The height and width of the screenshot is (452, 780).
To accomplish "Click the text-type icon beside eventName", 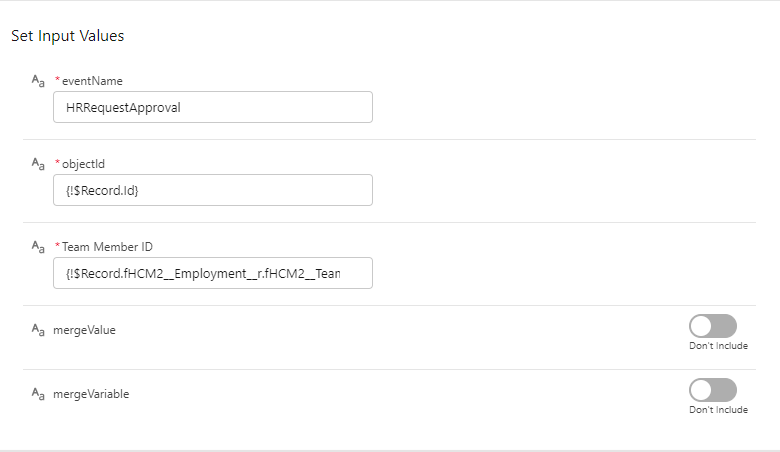I will [38, 81].
